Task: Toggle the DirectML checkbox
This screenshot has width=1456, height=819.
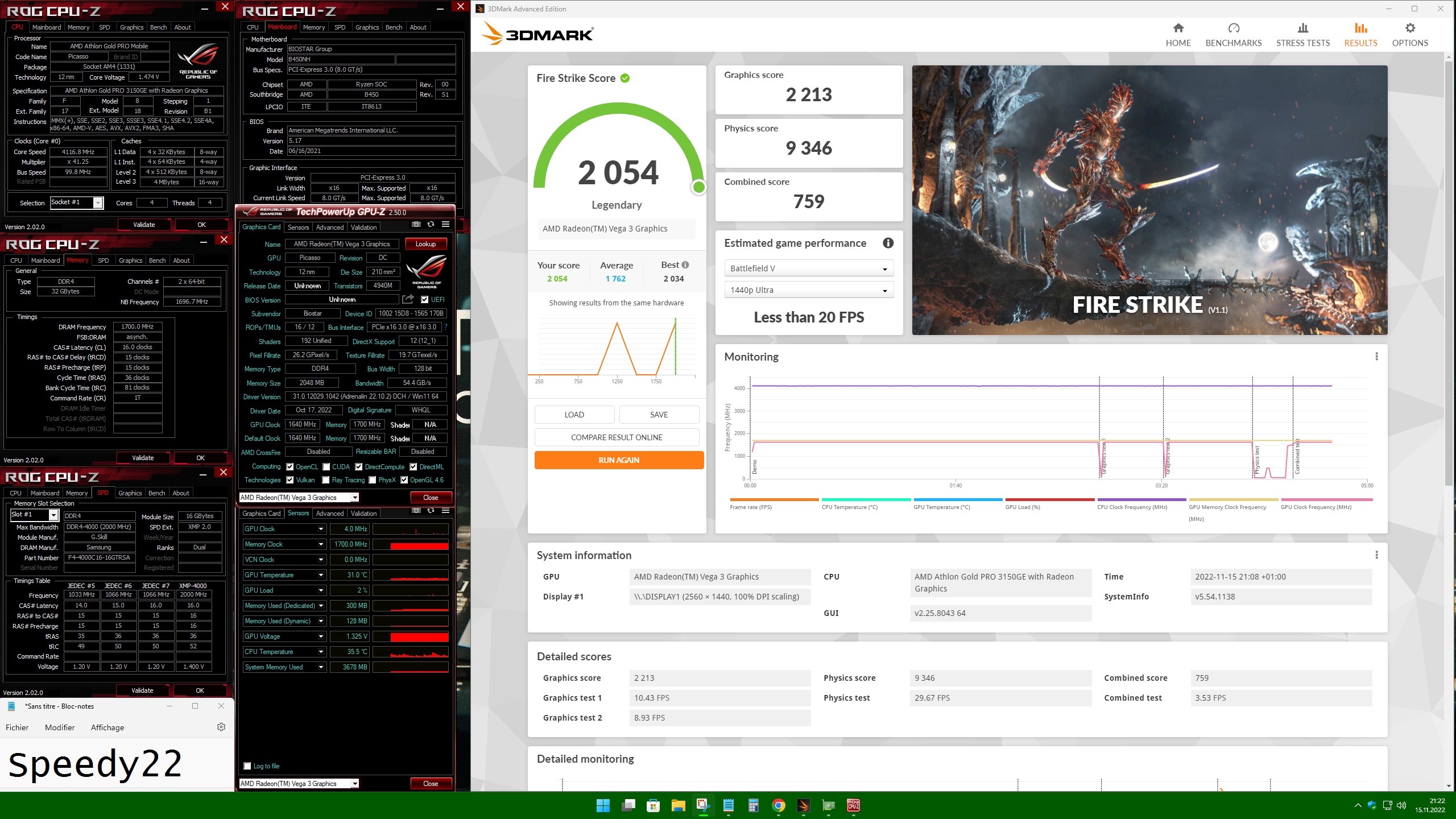Action: pos(413,467)
